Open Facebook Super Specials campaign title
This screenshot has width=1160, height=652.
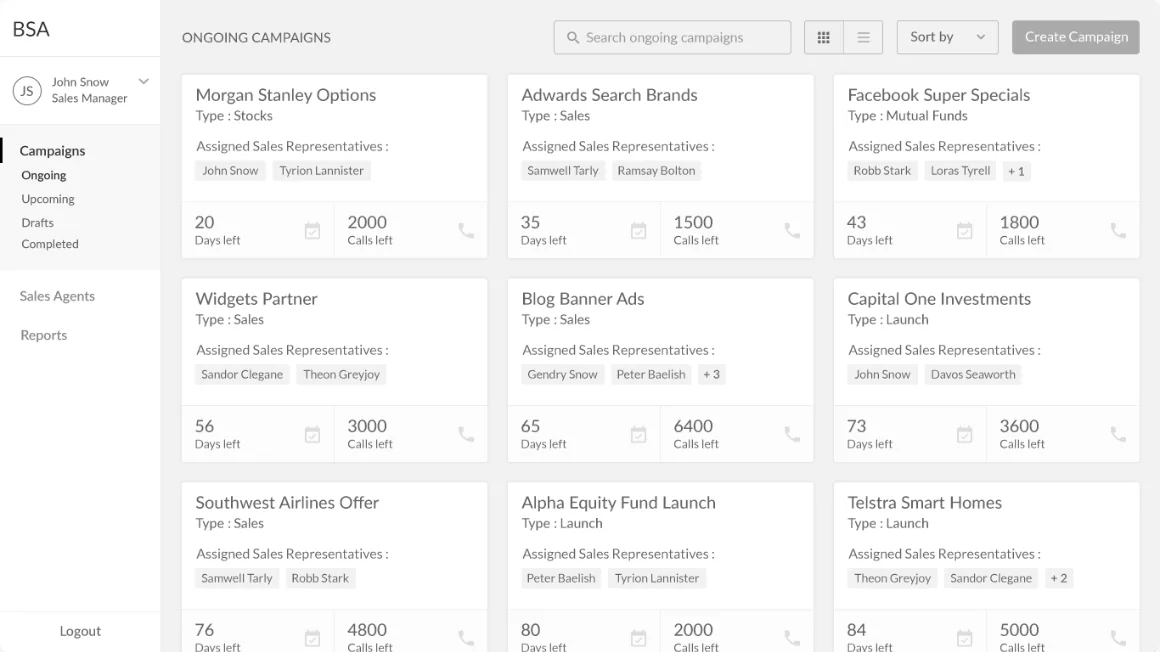pos(939,95)
